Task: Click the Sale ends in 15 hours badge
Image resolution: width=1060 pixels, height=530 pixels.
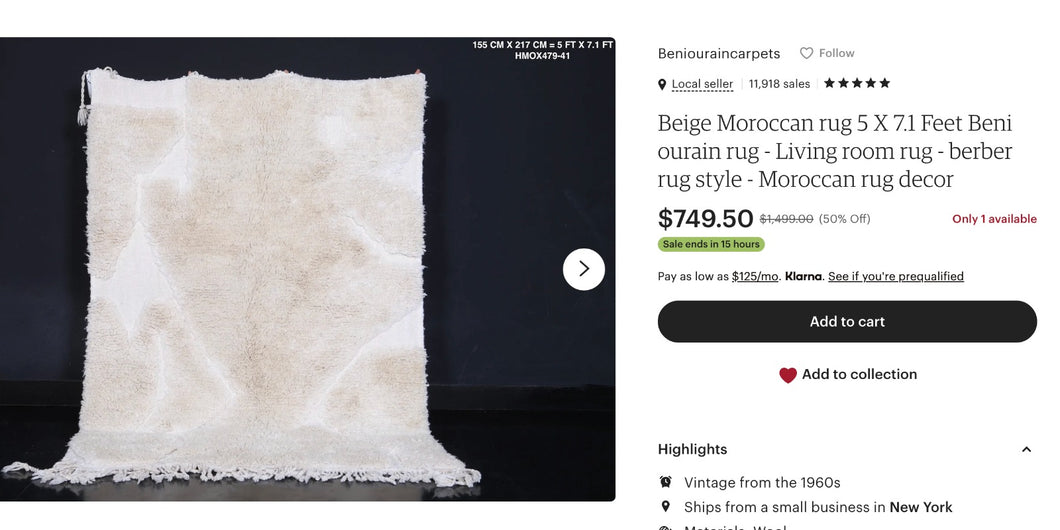Action: (711, 244)
